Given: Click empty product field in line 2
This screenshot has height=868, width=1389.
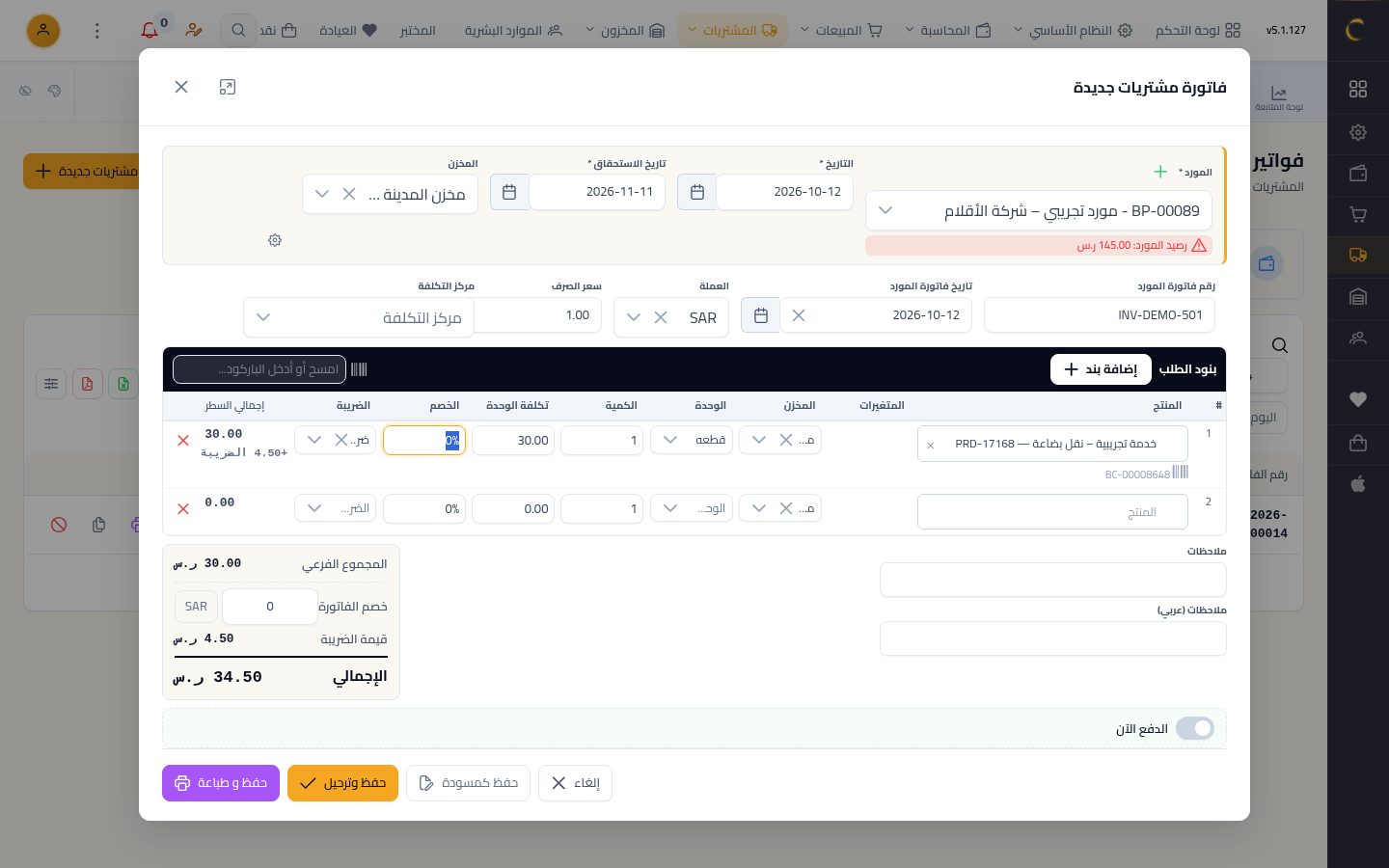Looking at the screenshot, I should (x=1052, y=512).
